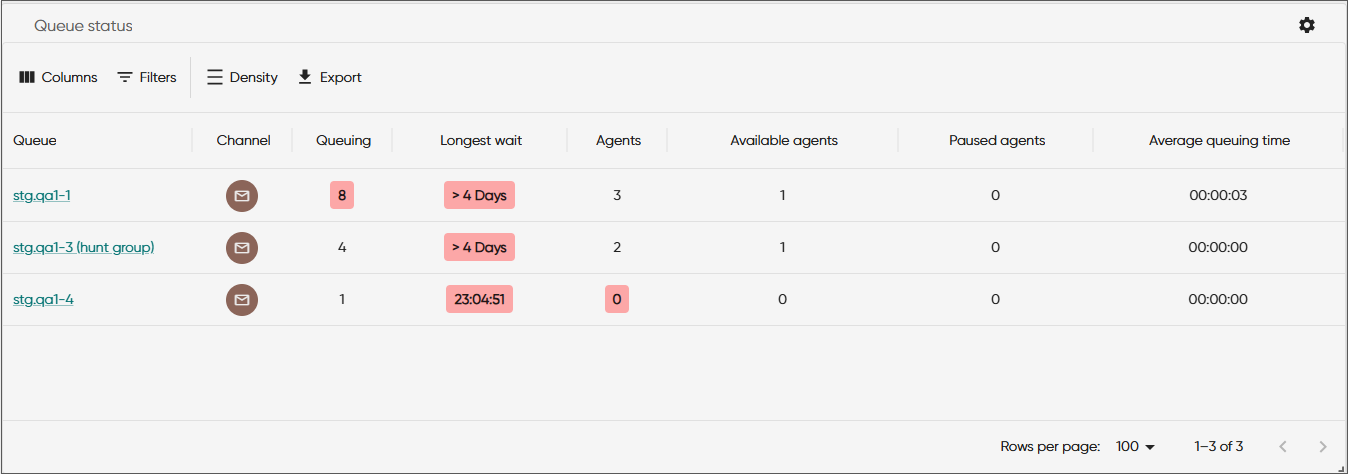Click the email channel icon for stg.qa1-3
The height and width of the screenshot is (474, 1348).
pyautogui.click(x=242, y=248)
